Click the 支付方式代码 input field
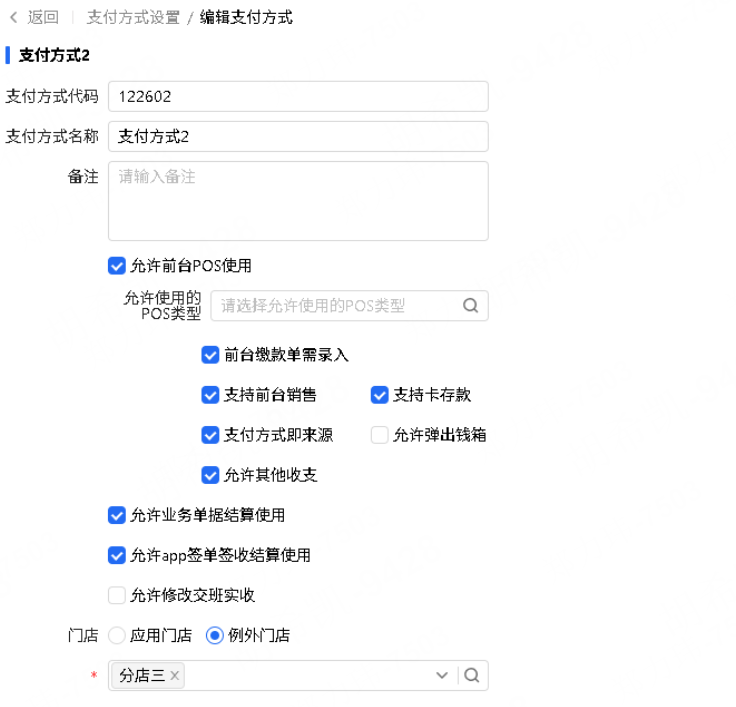 coord(298,96)
